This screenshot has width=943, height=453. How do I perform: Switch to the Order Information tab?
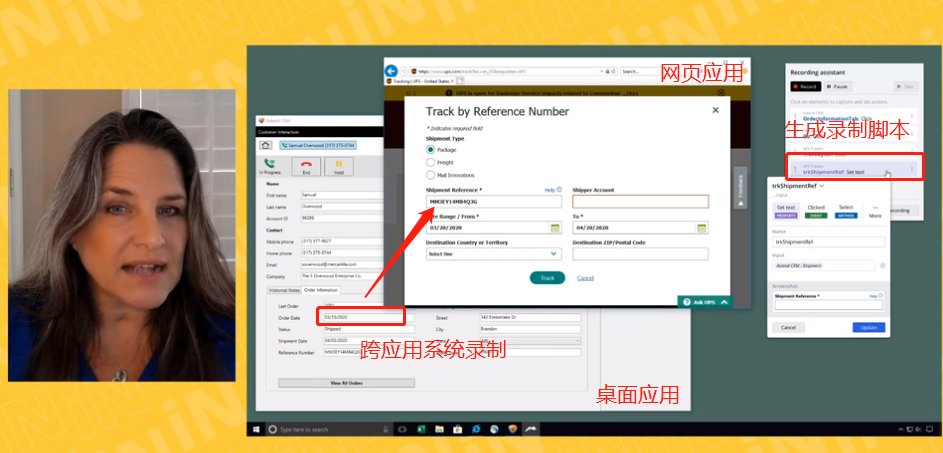click(x=321, y=290)
